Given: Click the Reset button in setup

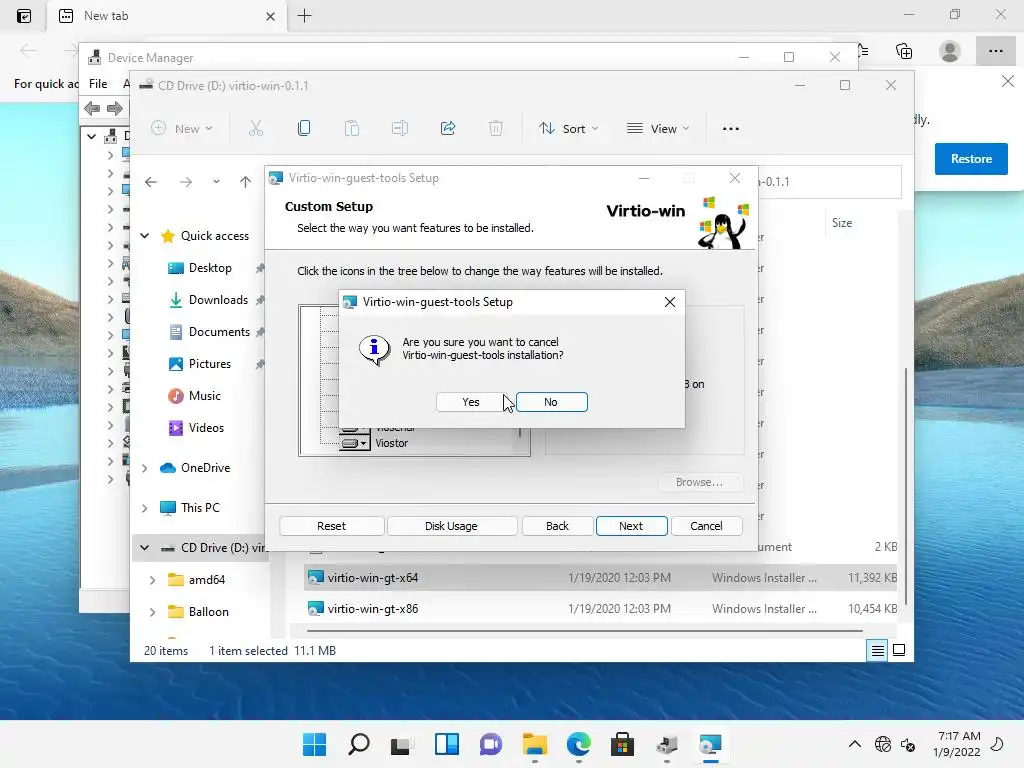Looking at the screenshot, I should 331,526.
